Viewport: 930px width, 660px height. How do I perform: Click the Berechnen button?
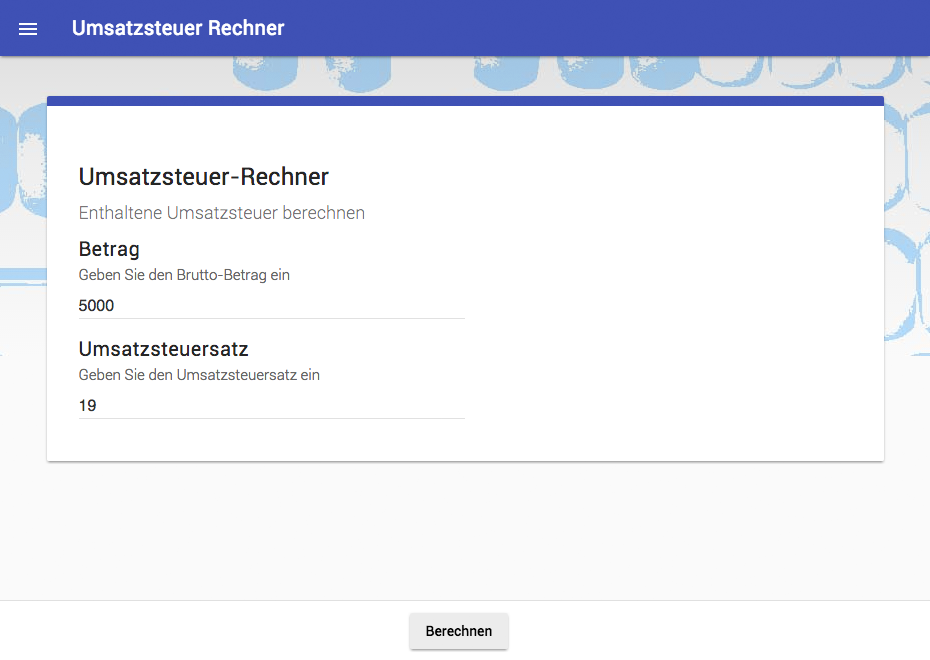coord(458,631)
